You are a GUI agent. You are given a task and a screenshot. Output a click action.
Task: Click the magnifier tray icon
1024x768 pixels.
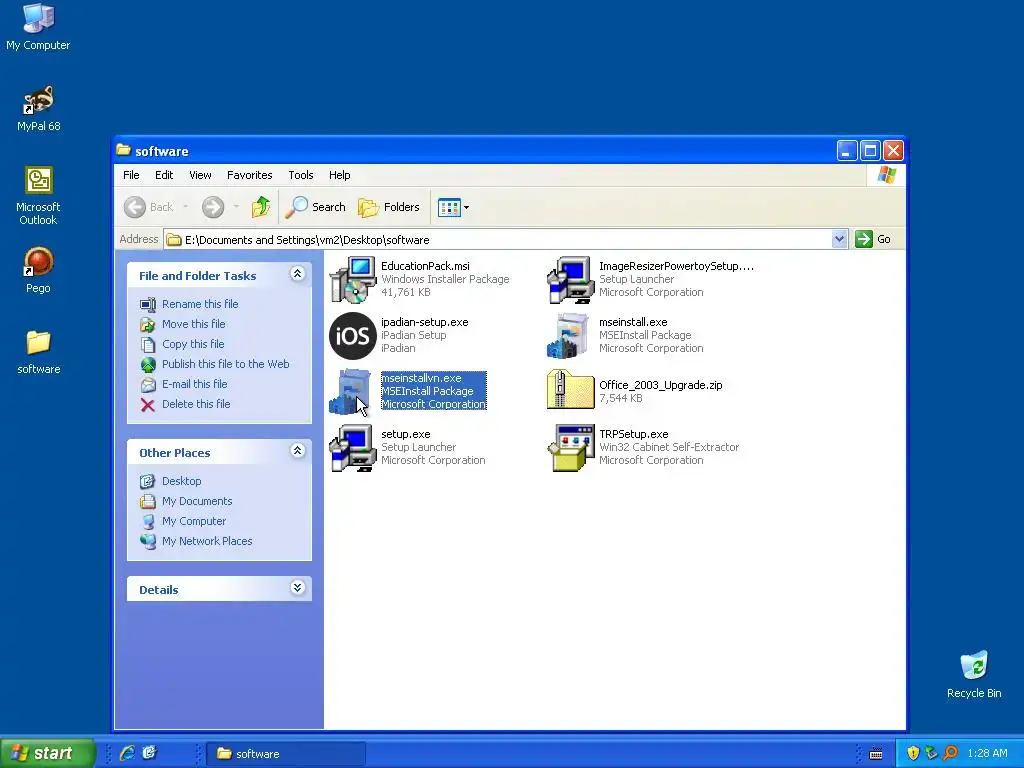point(950,753)
